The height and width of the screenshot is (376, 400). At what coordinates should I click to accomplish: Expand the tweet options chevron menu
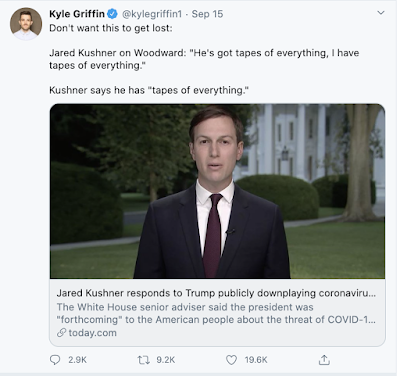click(381, 13)
